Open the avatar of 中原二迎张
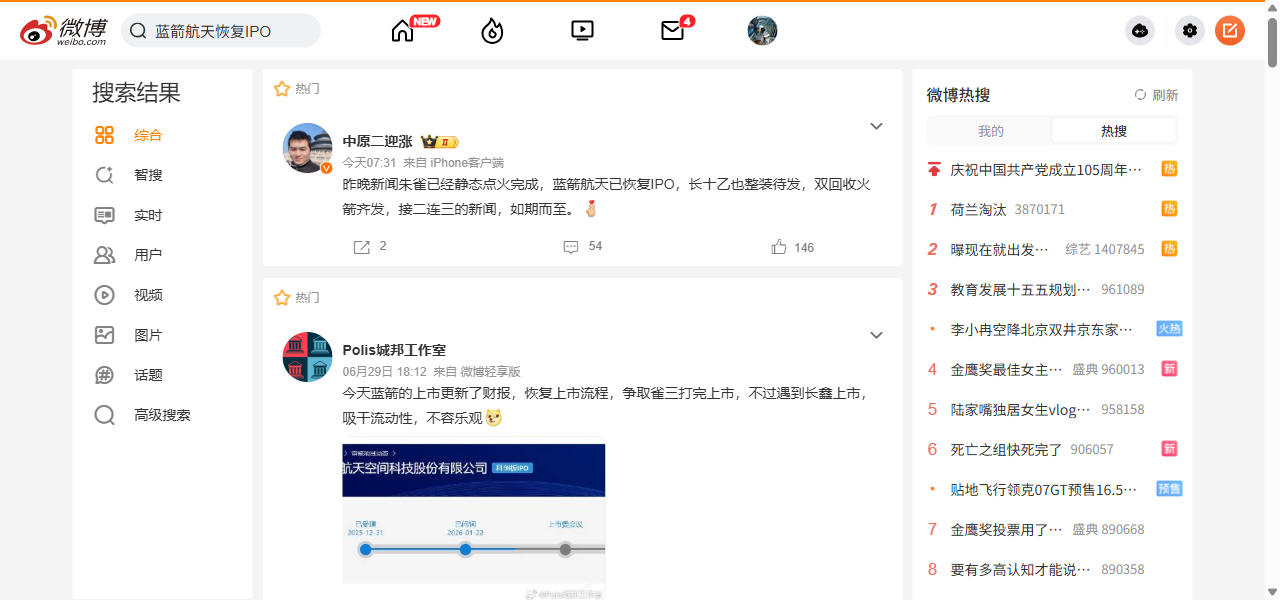 tap(307, 148)
